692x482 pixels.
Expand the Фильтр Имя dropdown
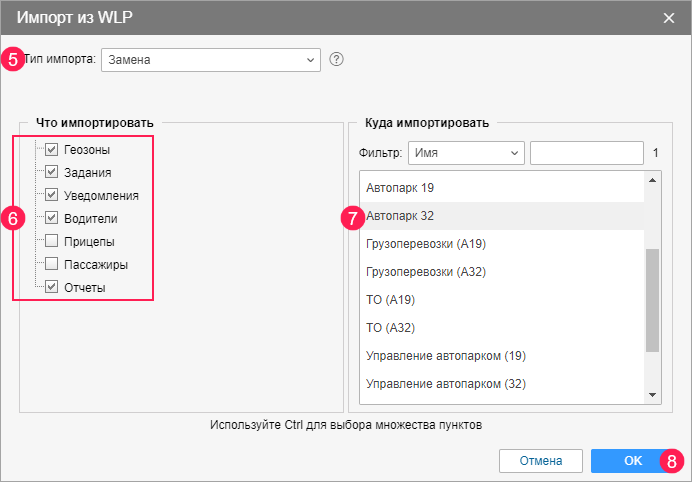point(466,153)
